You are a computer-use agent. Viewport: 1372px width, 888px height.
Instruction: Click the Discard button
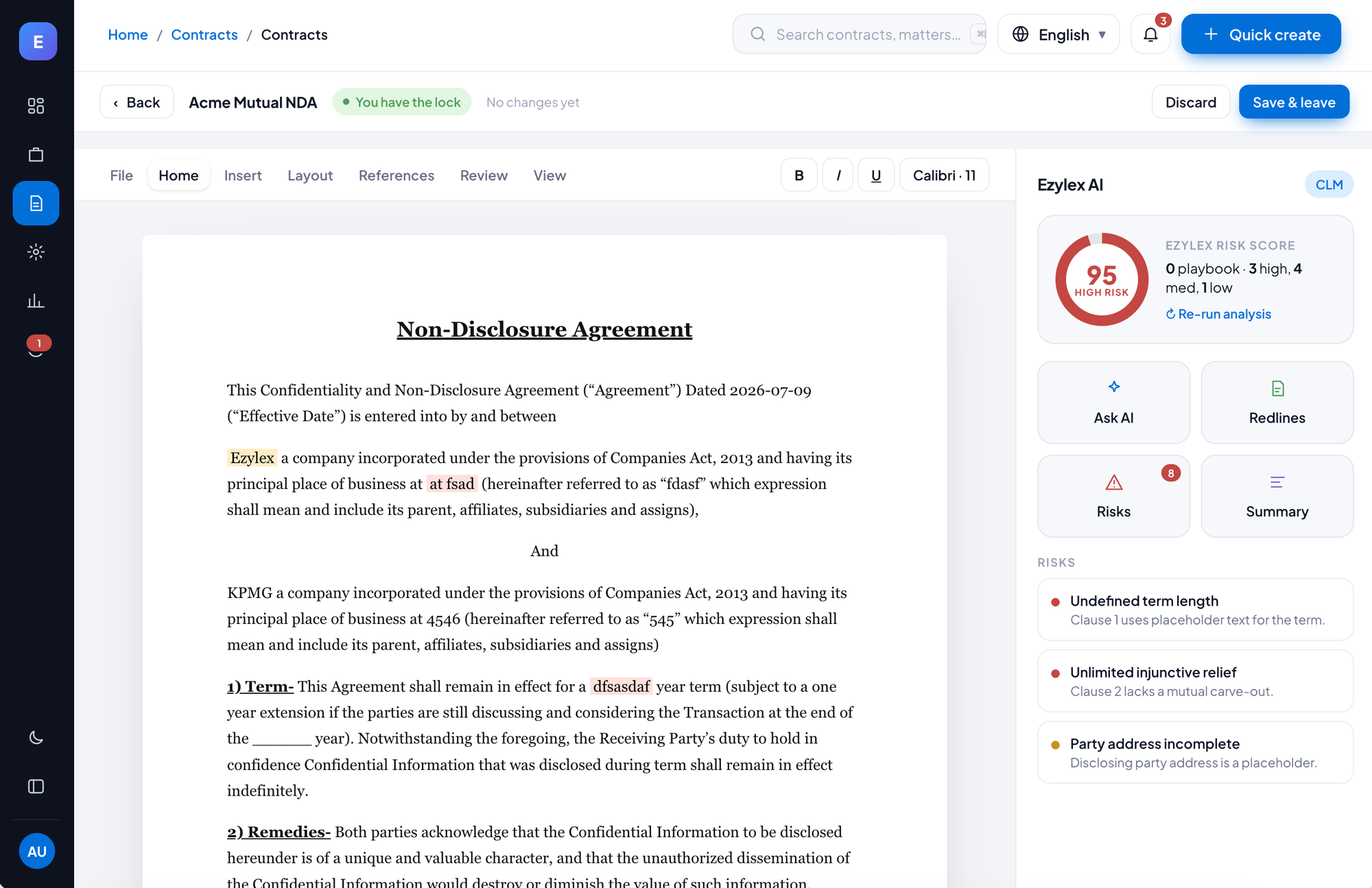1190,102
